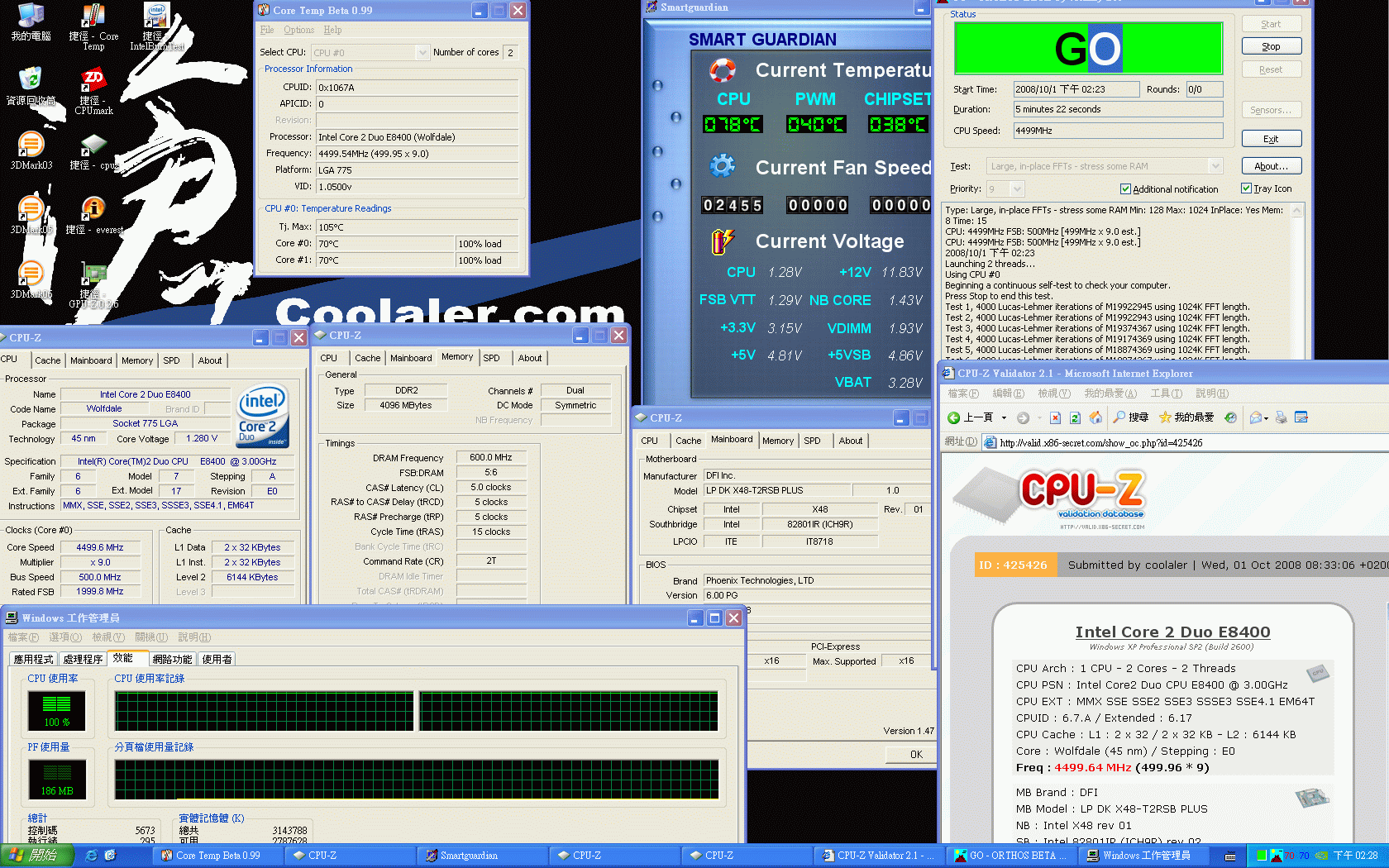Open the My Computer desktop icon
The image size is (1389, 868).
click(x=31, y=21)
